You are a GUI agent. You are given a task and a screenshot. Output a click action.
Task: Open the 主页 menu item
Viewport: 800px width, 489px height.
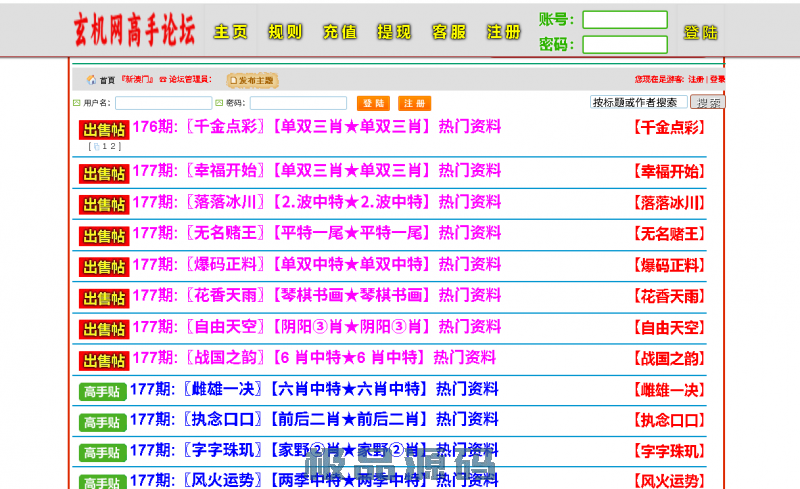(231, 32)
